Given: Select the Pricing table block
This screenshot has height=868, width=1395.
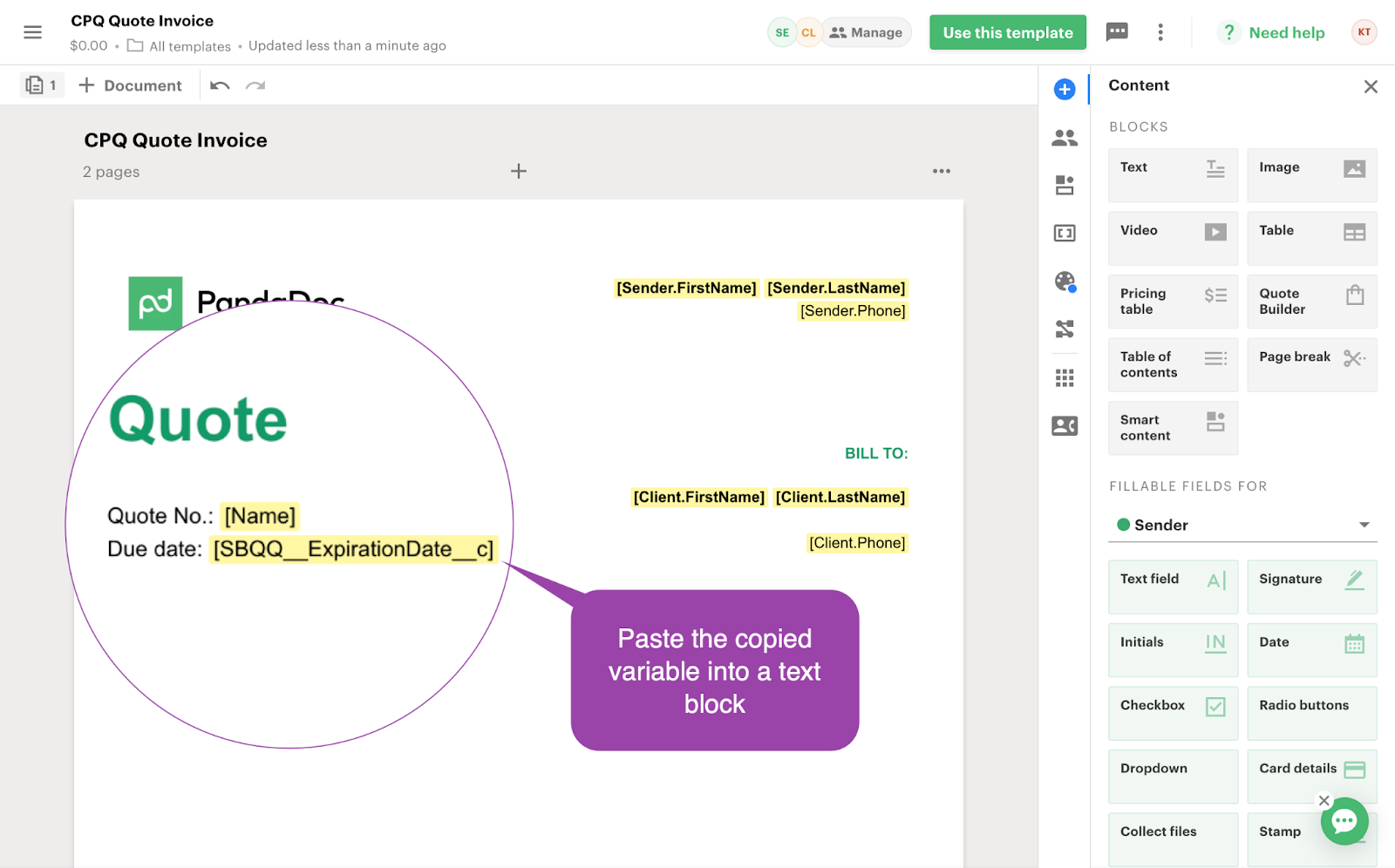Looking at the screenshot, I should click(1173, 302).
